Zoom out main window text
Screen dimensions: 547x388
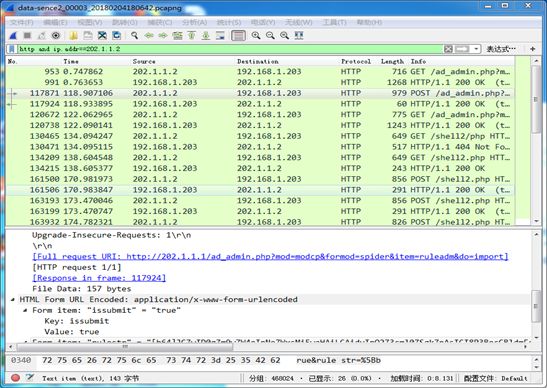coord(270,36)
